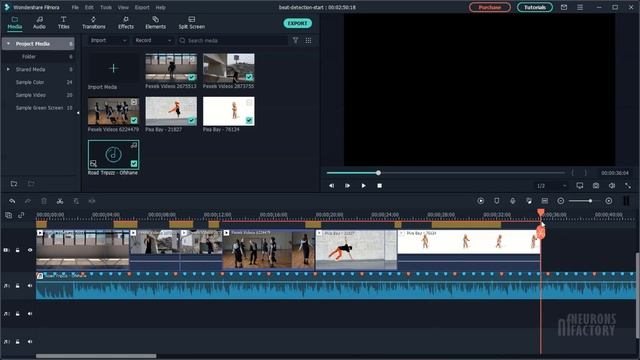
Task: Click the filter icon beside search media
Action: point(296,40)
